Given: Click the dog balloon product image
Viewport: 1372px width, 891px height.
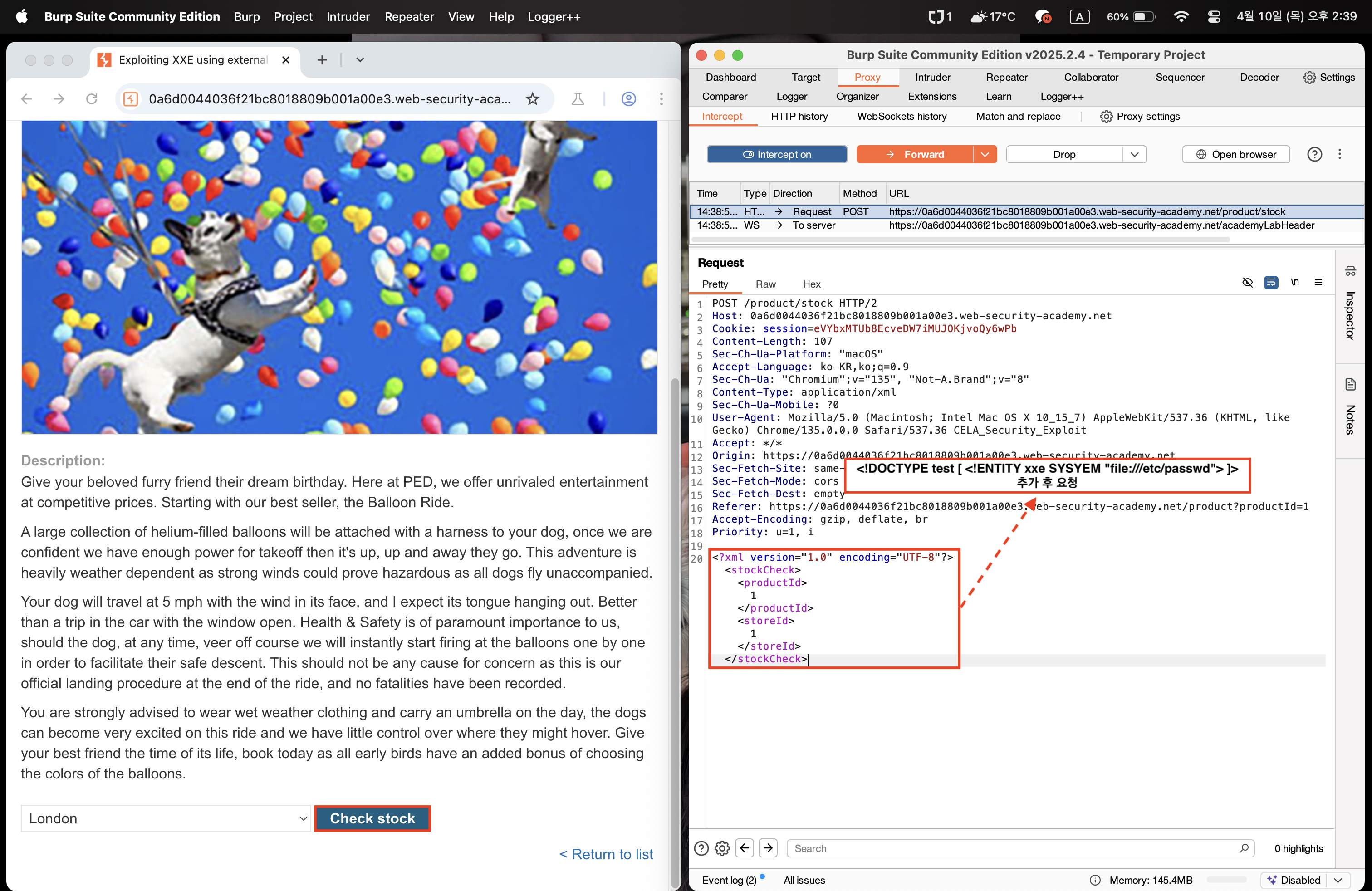Looking at the screenshot, I should coord(339,277).
